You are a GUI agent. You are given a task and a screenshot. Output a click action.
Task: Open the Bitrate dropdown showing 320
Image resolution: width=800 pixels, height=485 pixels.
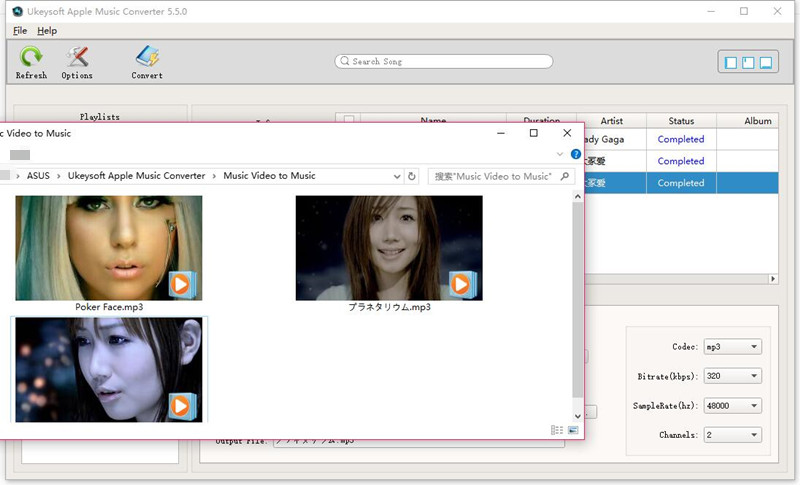tap(733, 376)
